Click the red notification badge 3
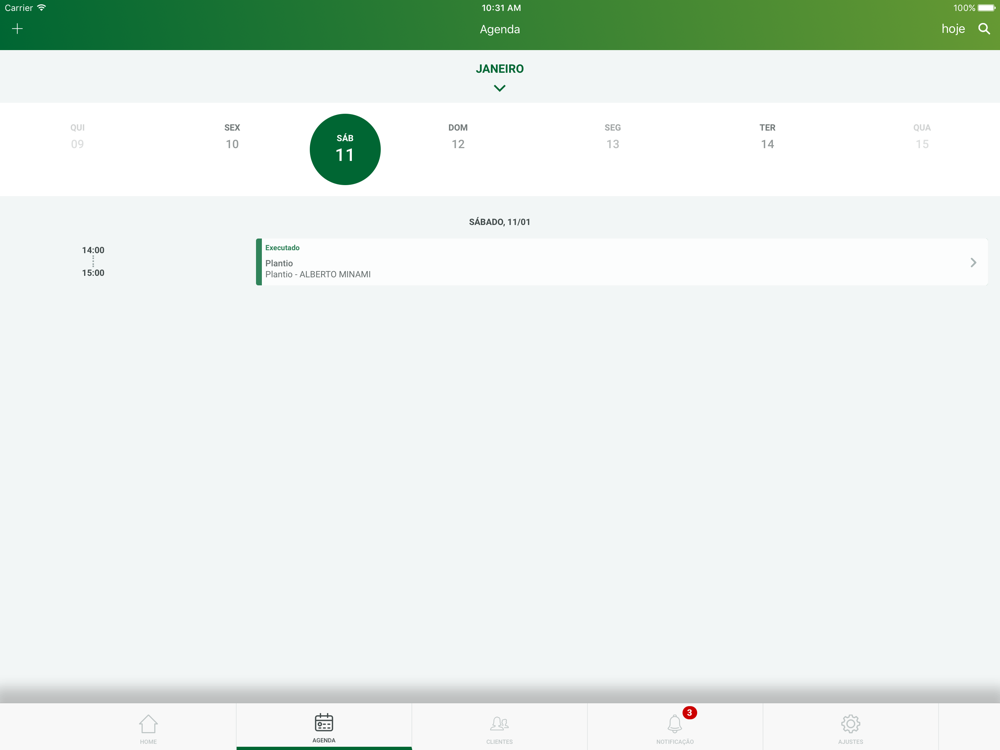The height and width of the screenshot is (750, 1000). [x=689, y=712]
